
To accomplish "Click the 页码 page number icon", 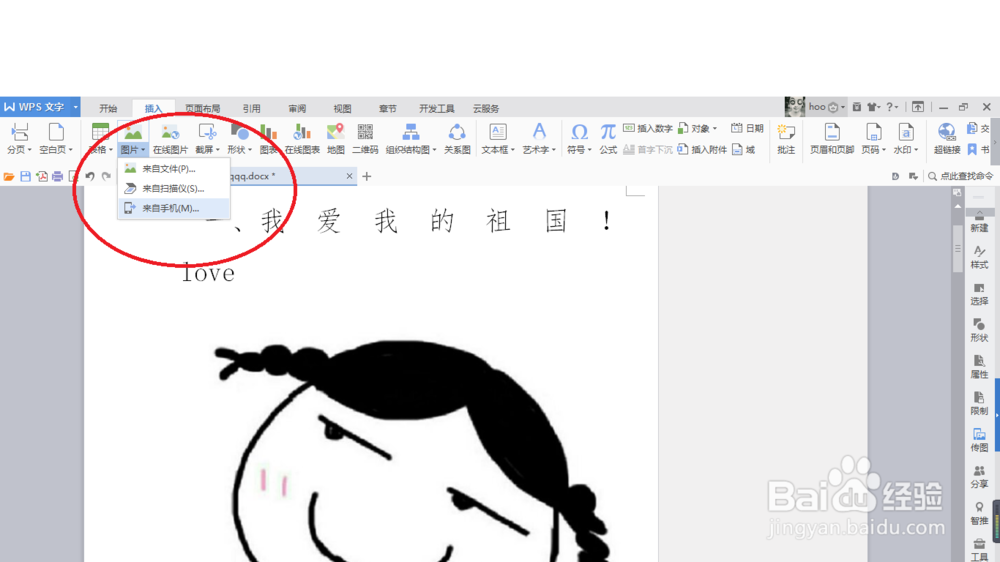I will 873,133.
